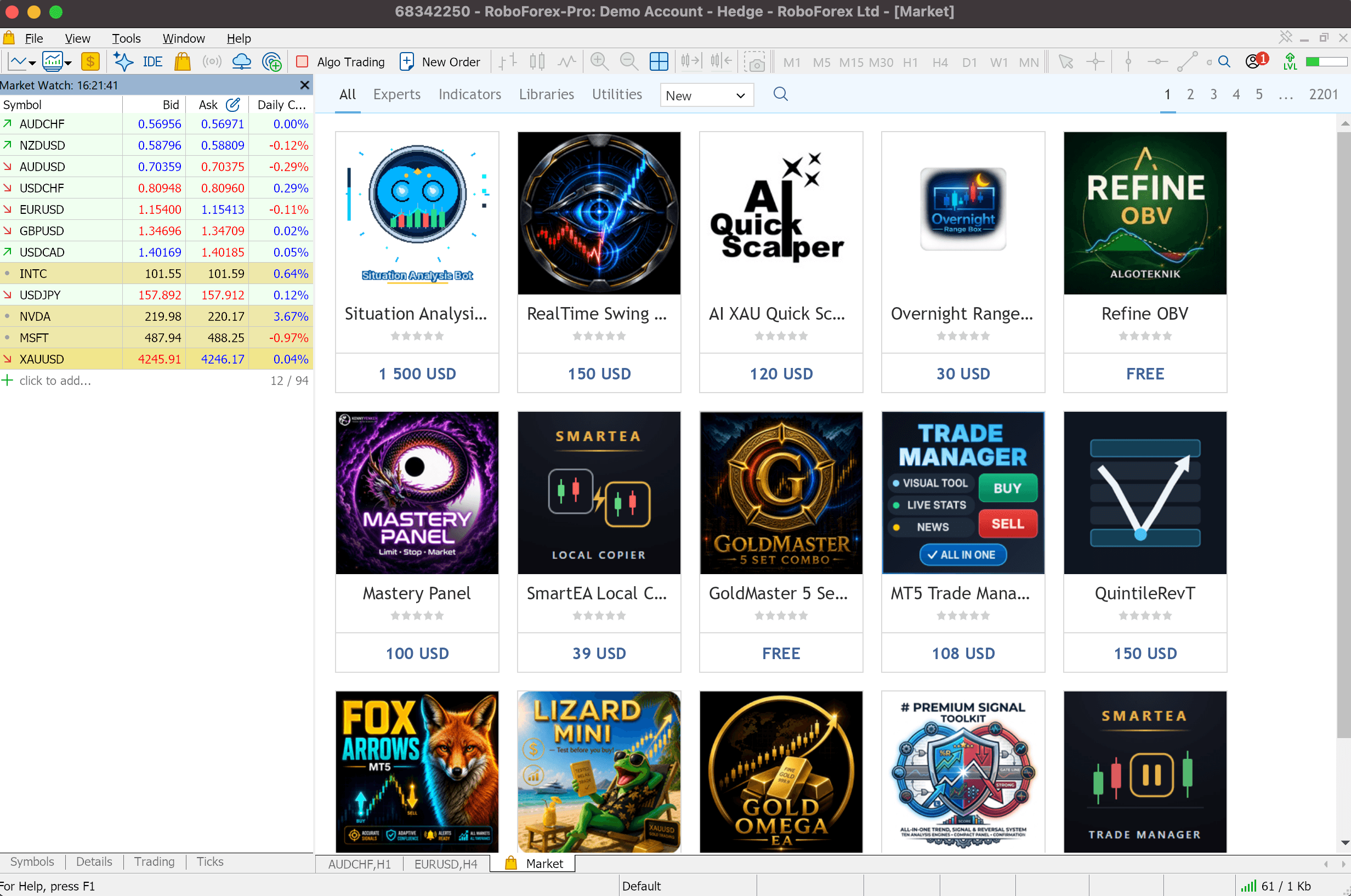This screenshot has height=896, width=1351.
Task: Open the New sort order dropdown
Action: pyautogui.click(x=707, y=95)
